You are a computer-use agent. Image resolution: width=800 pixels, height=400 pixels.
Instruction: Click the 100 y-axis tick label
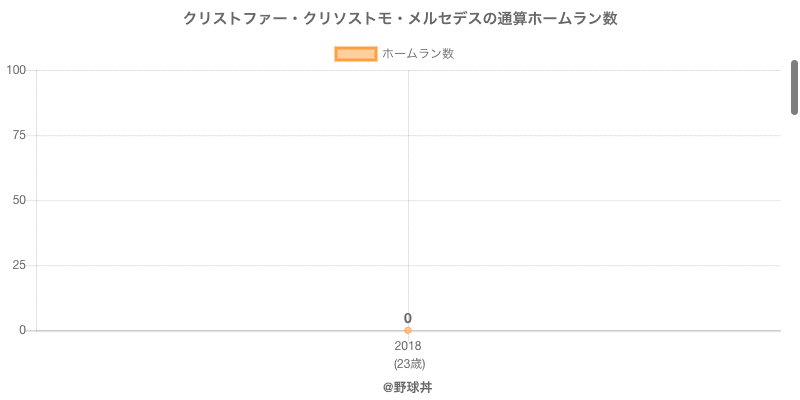[16, 70]
